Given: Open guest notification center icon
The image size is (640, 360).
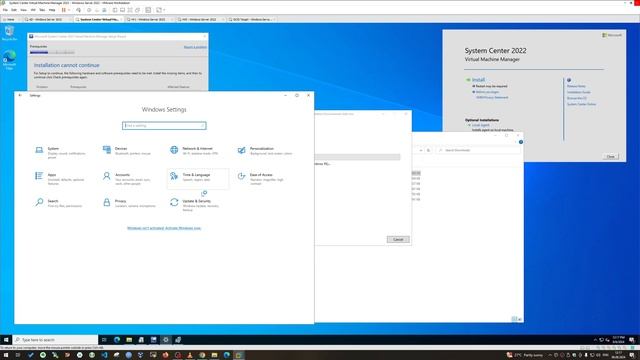Looking at the screenshot, I should pyautogui.click(x=632, y=340).
